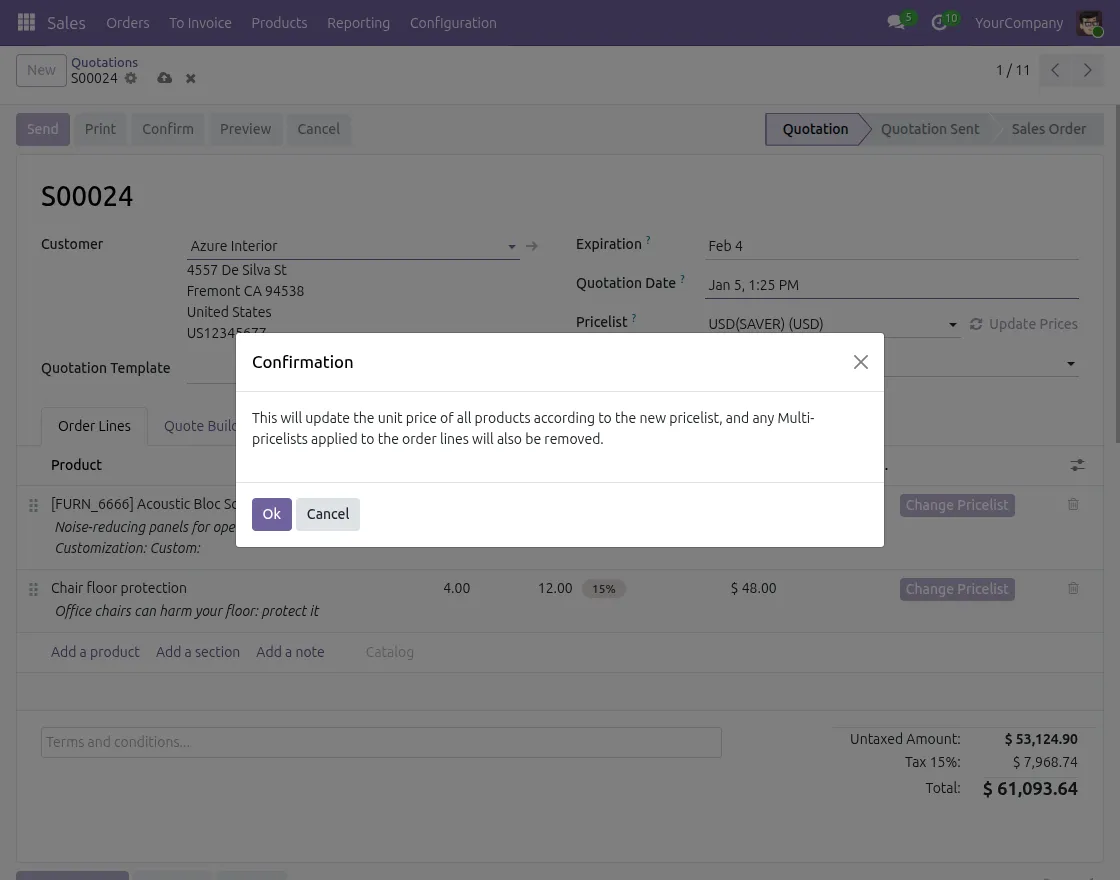Click the Product column header

point(76,465)
